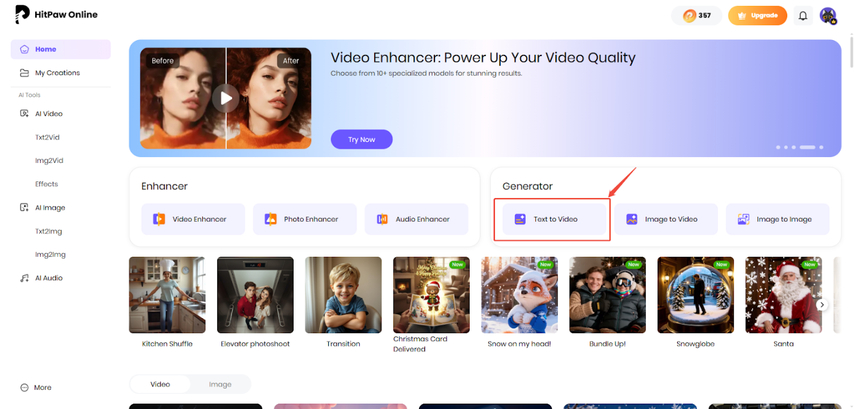Click the Try Now button
This screenshot has height=409, width=854.
click(x=362, y=139)
